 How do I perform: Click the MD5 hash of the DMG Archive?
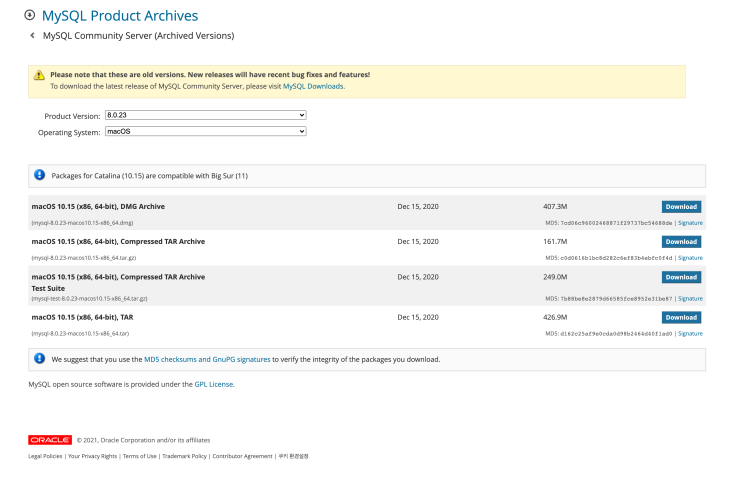[616, 223]
